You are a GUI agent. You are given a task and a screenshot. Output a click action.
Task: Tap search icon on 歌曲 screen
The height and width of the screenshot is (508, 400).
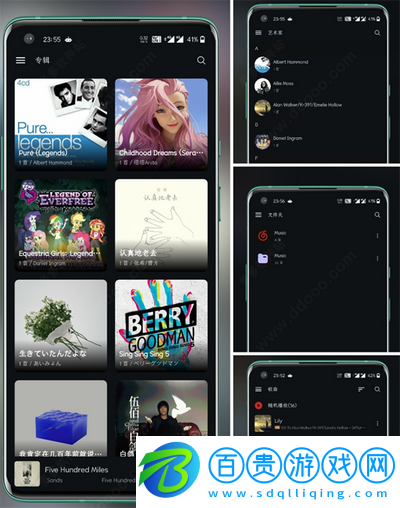377,389
